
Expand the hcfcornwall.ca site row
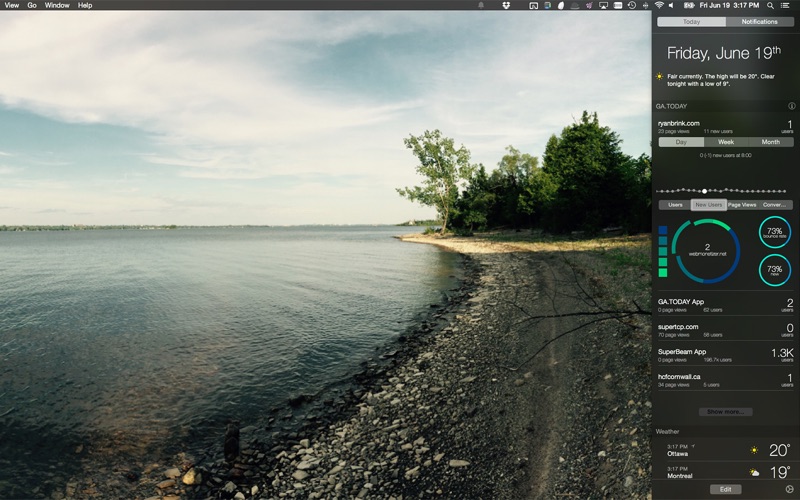pyautogui.click(x=725, y=380)
